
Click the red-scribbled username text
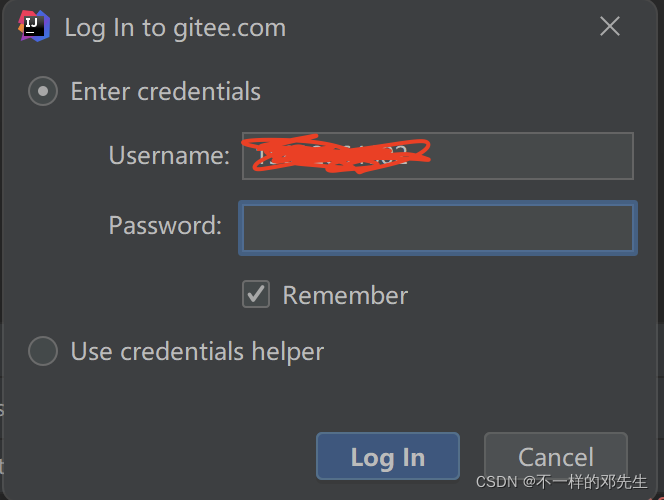(x=335, y=154)
